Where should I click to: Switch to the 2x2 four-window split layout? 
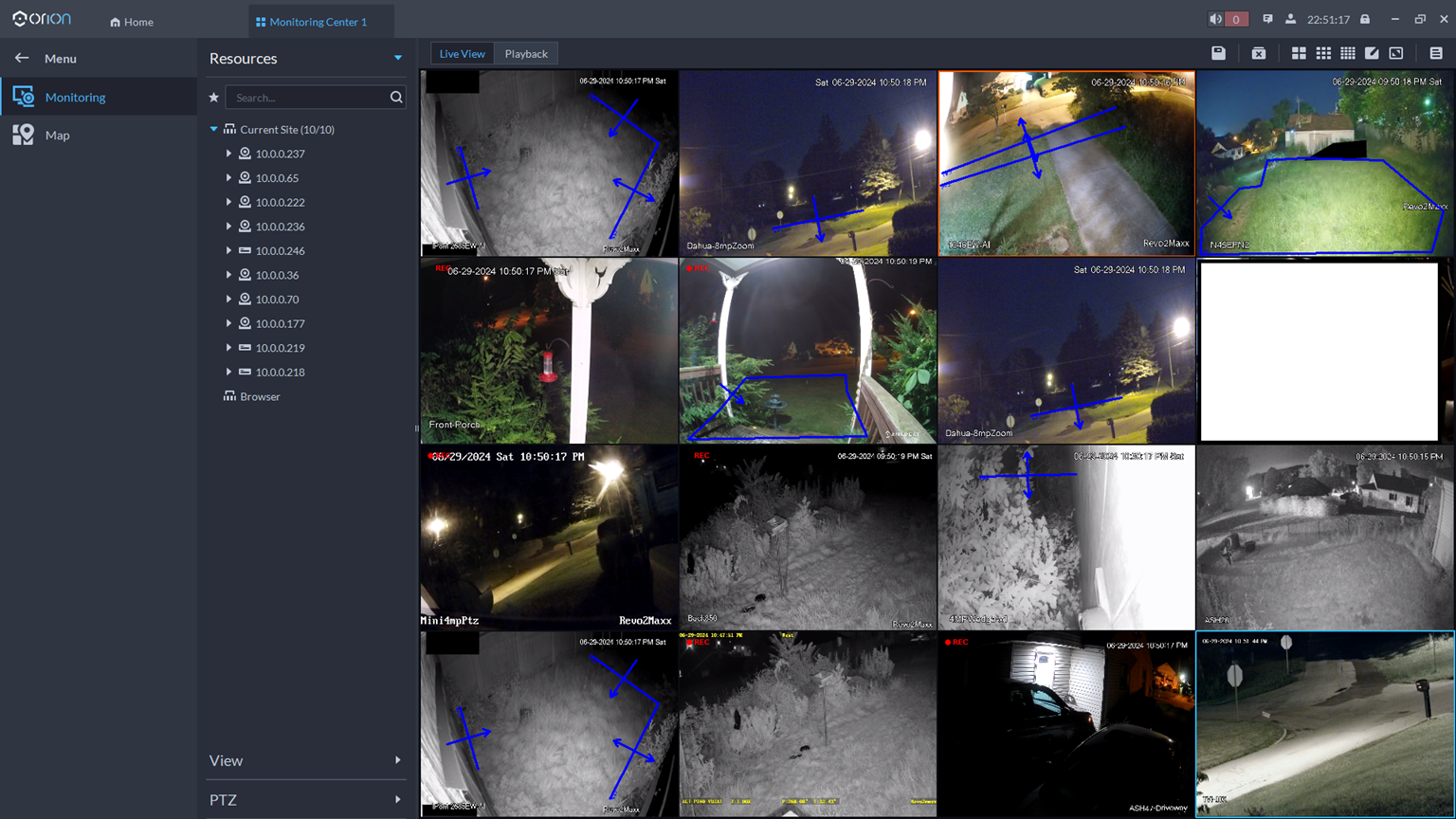click(1299, 54)
